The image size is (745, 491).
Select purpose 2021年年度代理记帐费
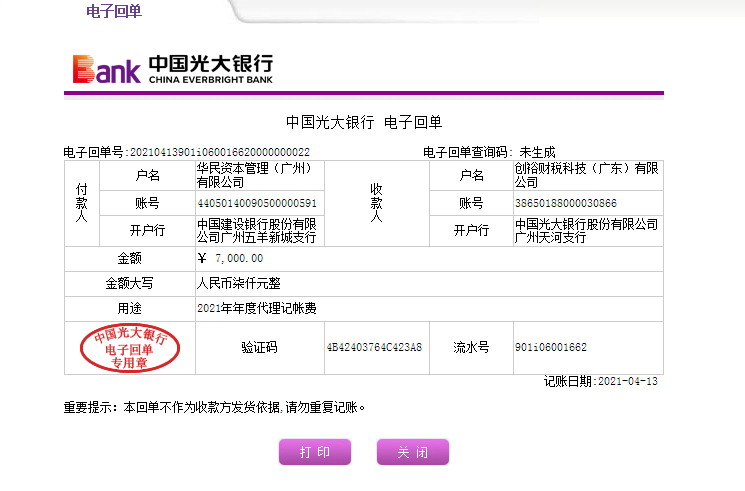pos(257,308)
